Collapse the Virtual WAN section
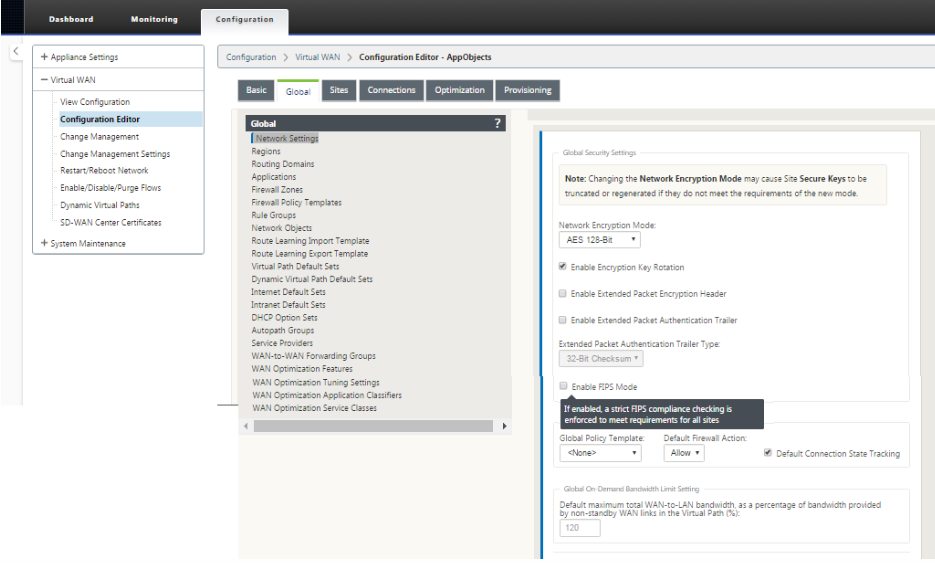 tap(44, 80)
